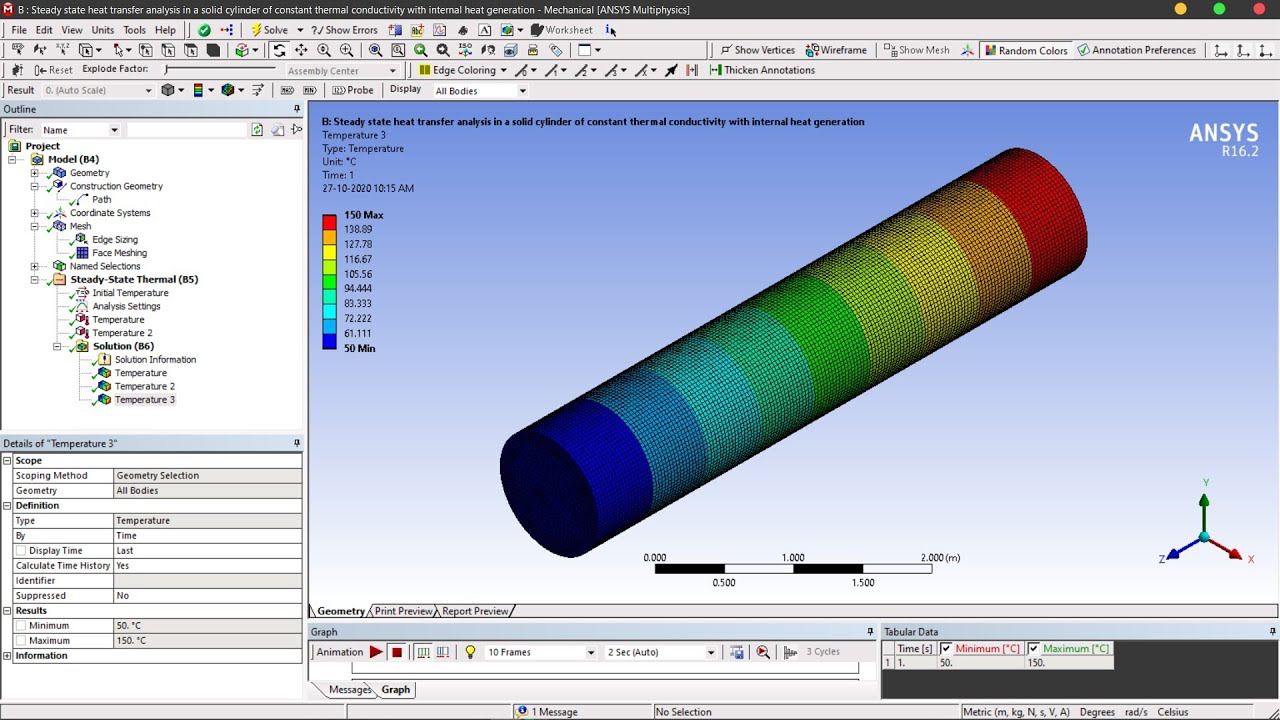The image size is (1280, 720).
Task: Open the Units menu
Action: (103, 30)
